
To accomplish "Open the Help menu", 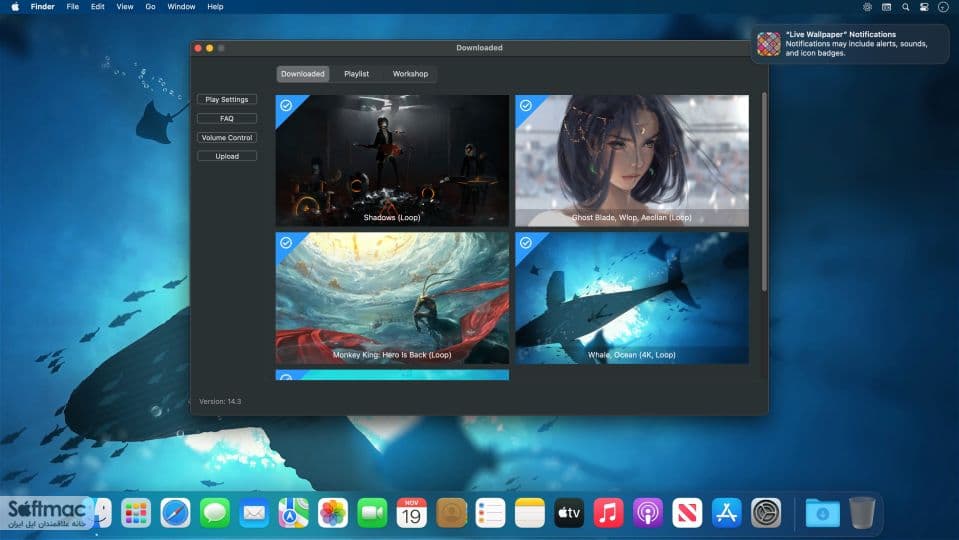I will coord(215,7).
